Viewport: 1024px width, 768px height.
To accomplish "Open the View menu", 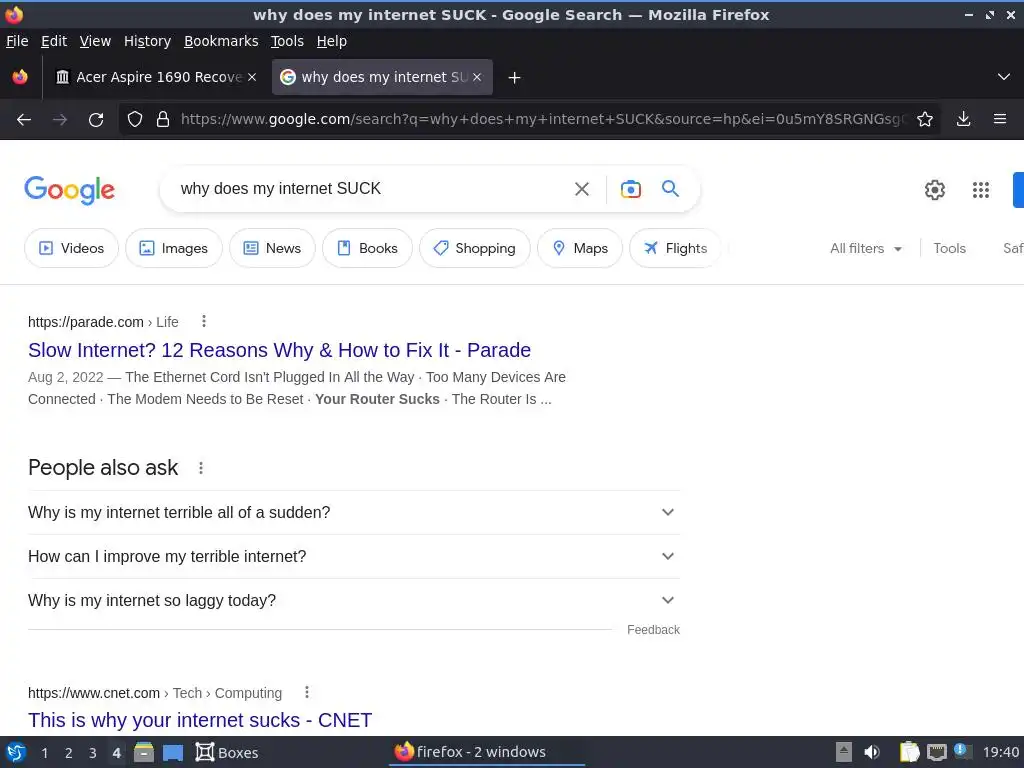I will tap(95, 41).
